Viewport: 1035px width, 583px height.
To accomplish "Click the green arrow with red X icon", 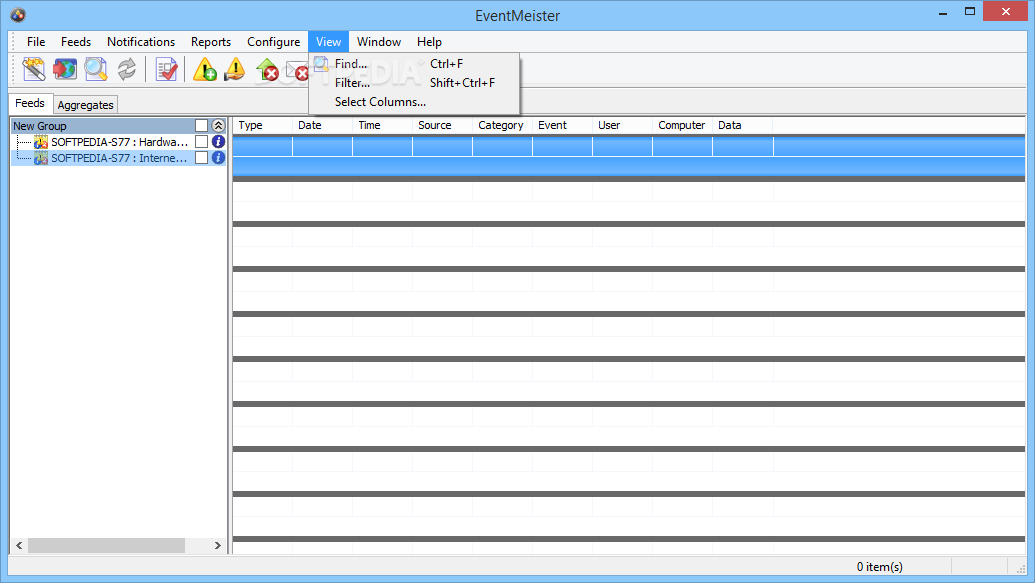I will (x=267, y=69).
